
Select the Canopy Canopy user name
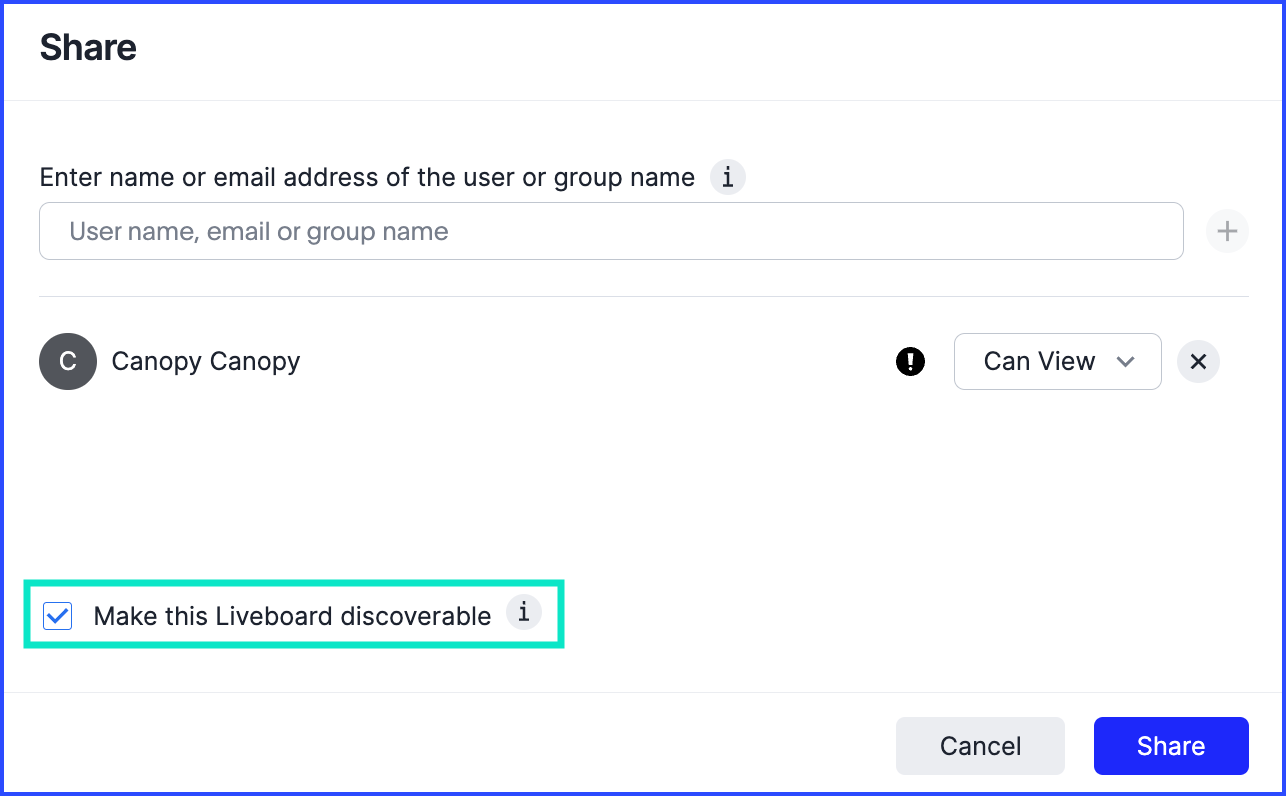pyautogui.click(x=206, y=361)
